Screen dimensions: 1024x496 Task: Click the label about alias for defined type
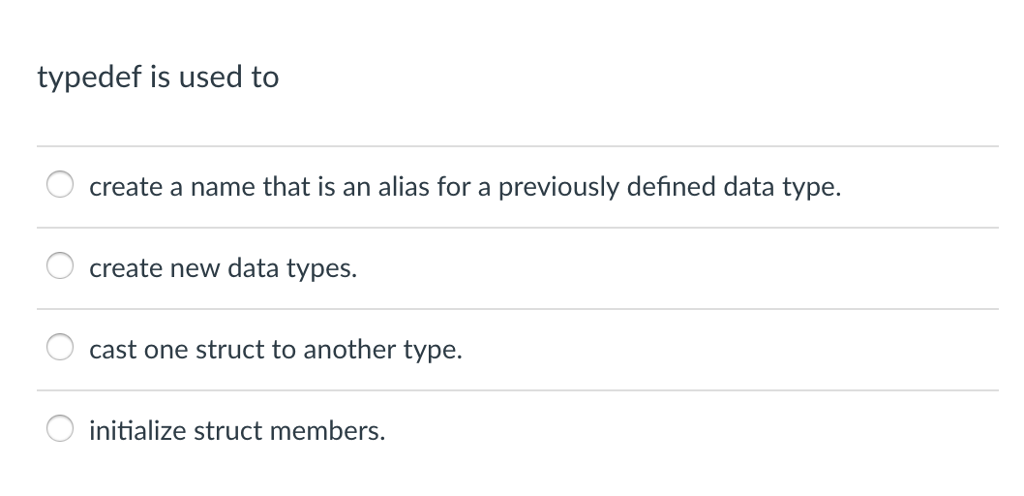click(465, 187)
